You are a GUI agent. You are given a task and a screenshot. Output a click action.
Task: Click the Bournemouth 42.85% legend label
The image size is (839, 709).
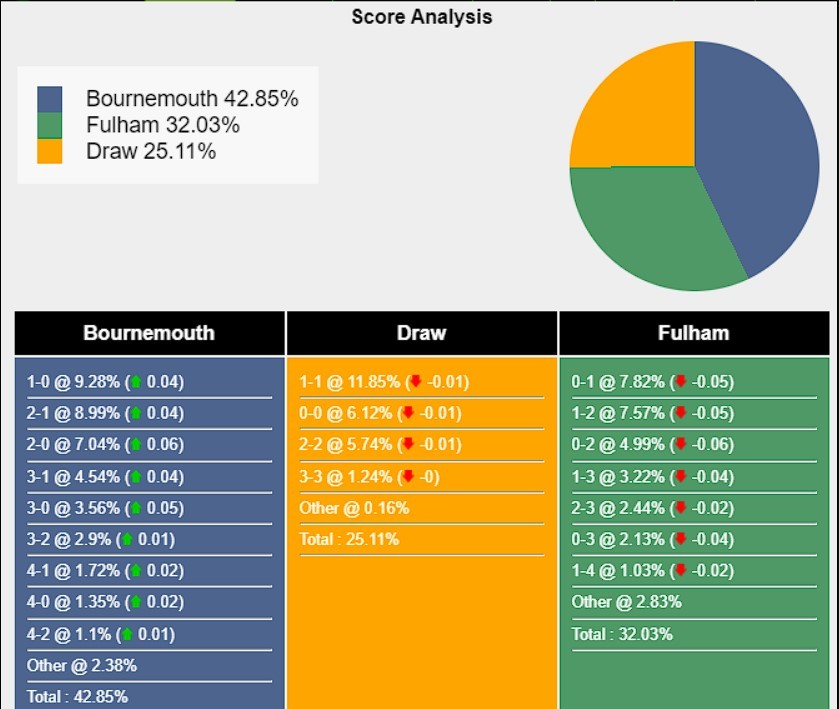click(x=192, y=99)
